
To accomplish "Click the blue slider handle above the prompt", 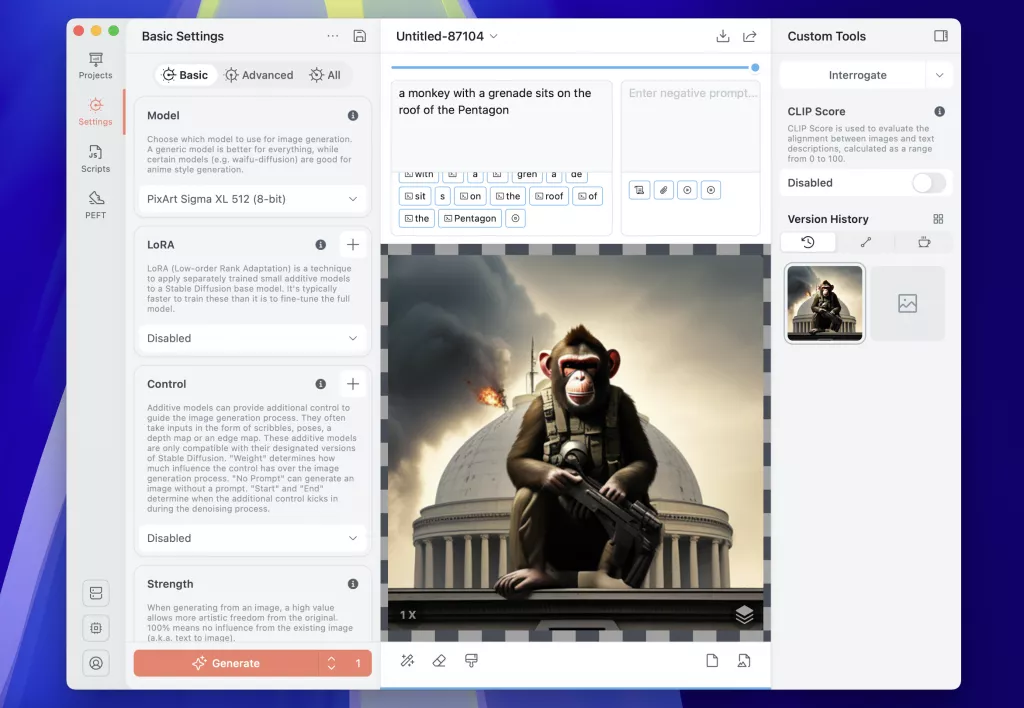I will coord(755,67).
